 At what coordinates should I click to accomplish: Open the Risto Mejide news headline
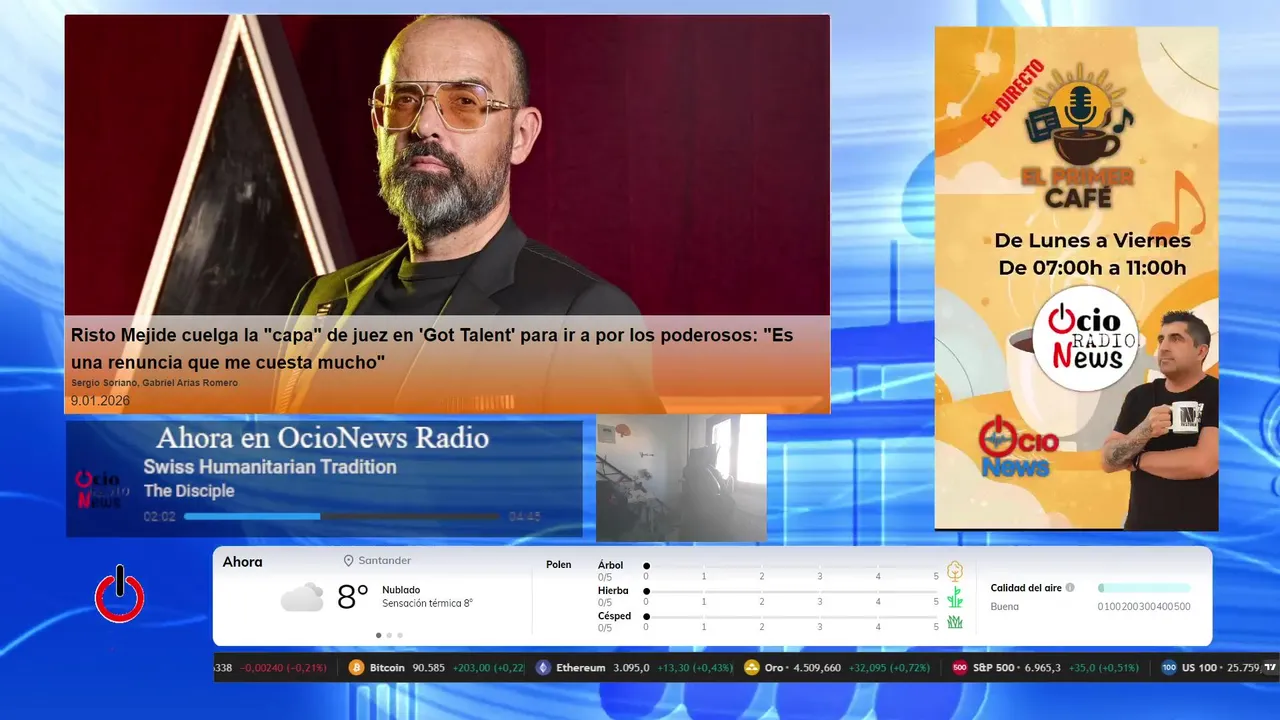[432, 348]
